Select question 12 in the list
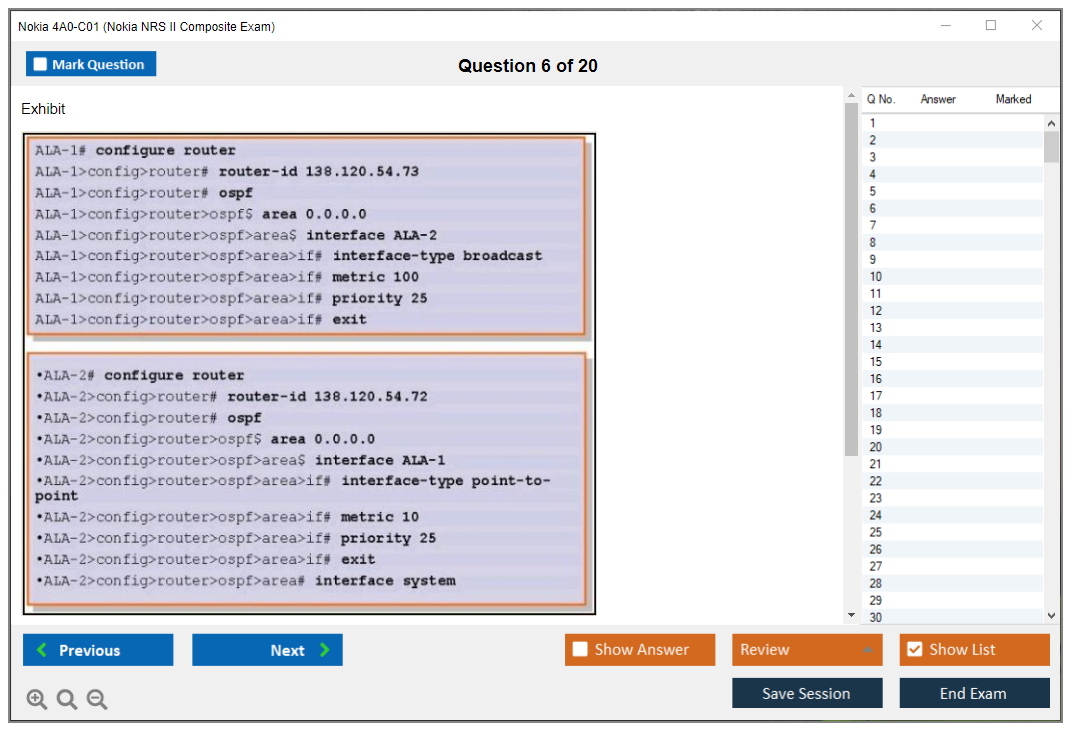Viewport: 1075px width, 735px height. tap(876, 311)
